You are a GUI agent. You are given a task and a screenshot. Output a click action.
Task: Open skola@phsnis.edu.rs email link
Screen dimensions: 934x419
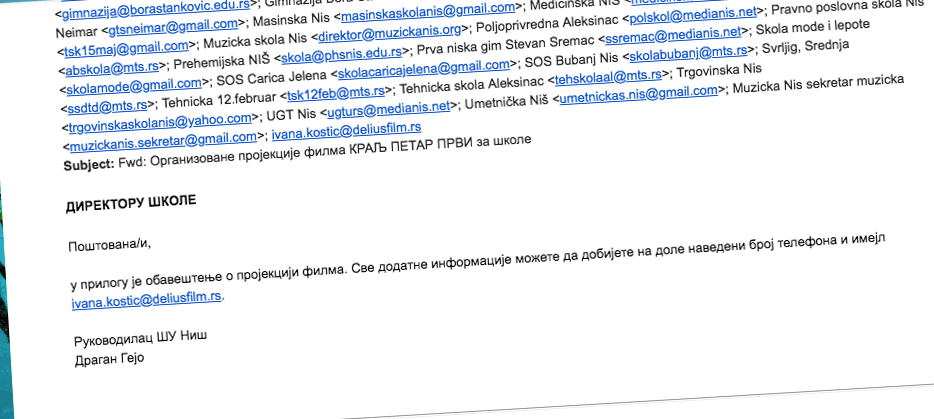coord(341,54)
